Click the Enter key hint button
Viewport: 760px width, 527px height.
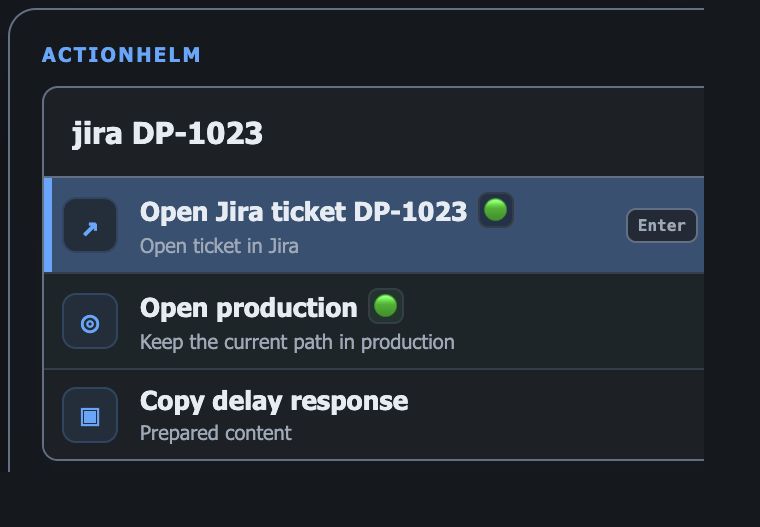click(662, 225)
